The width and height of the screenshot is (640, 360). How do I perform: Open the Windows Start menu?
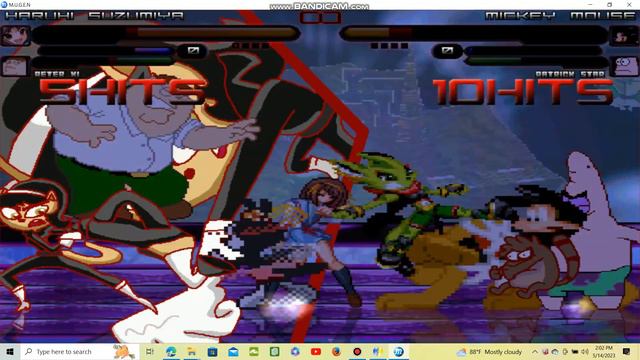pyautogui.click(x=10, y=351)
